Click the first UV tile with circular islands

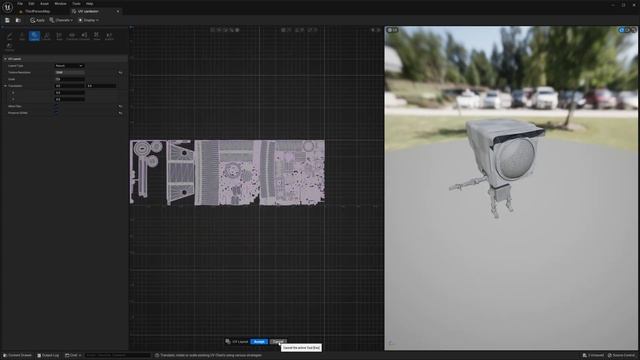point(148,172)
